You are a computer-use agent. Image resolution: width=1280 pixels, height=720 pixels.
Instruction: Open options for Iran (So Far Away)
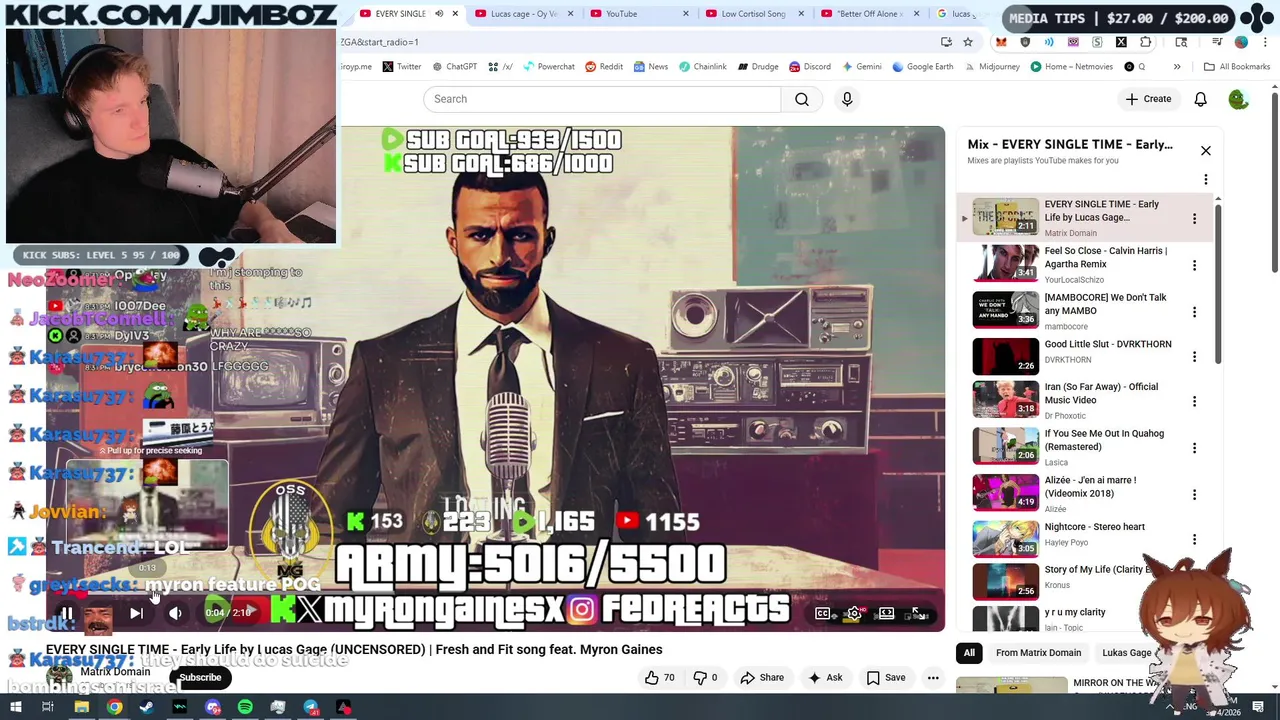(x=1194, y=401)
